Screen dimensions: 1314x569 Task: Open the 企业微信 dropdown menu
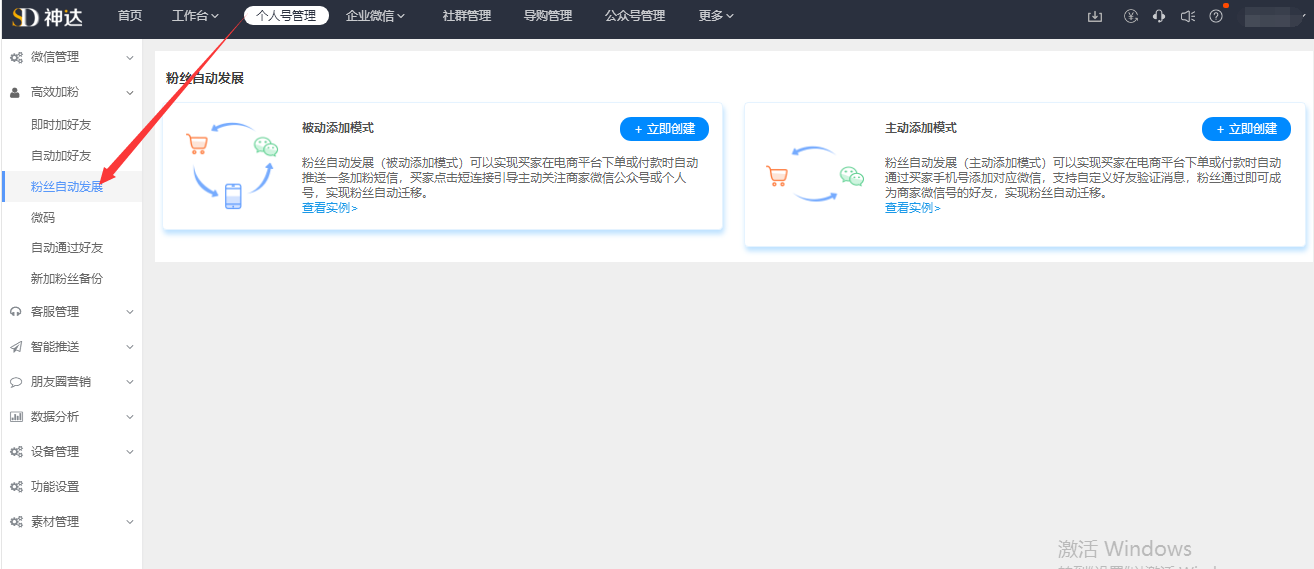(x=375, y=16)
